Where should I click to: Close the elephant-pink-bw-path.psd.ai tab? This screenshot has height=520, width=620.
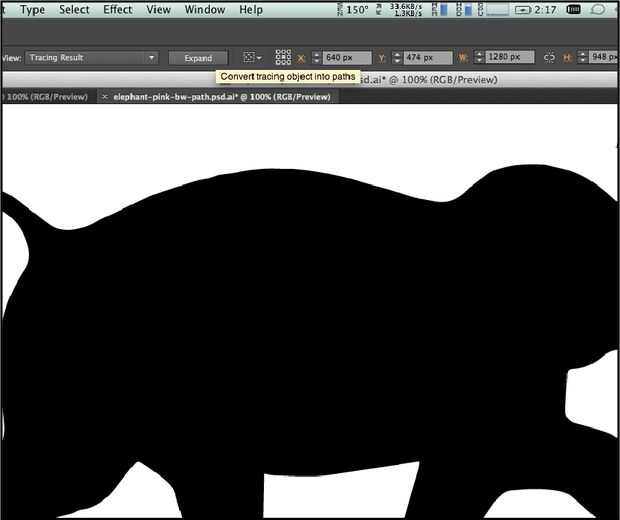[105, 97]
